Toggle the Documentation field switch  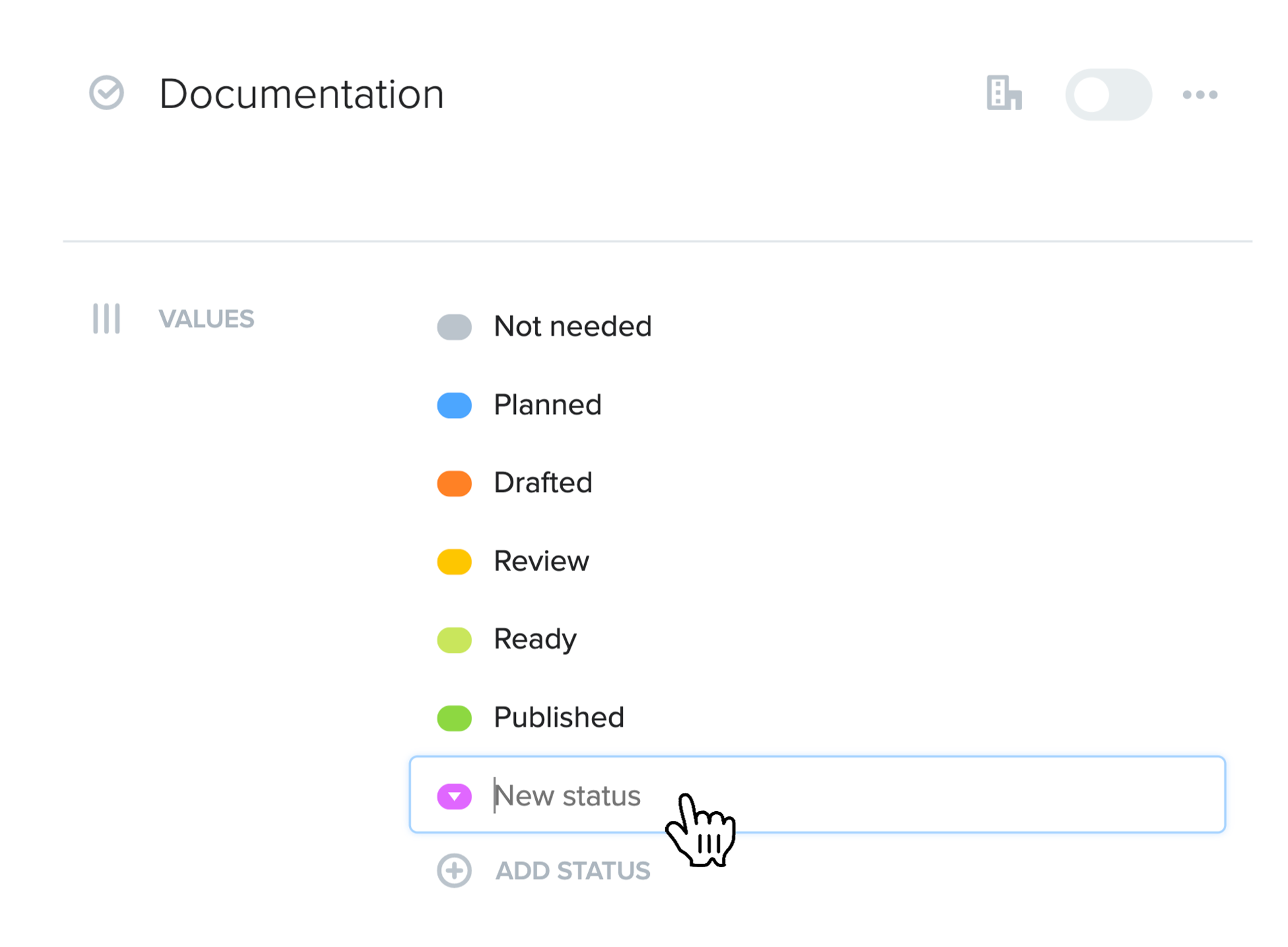coord(1108,95)
